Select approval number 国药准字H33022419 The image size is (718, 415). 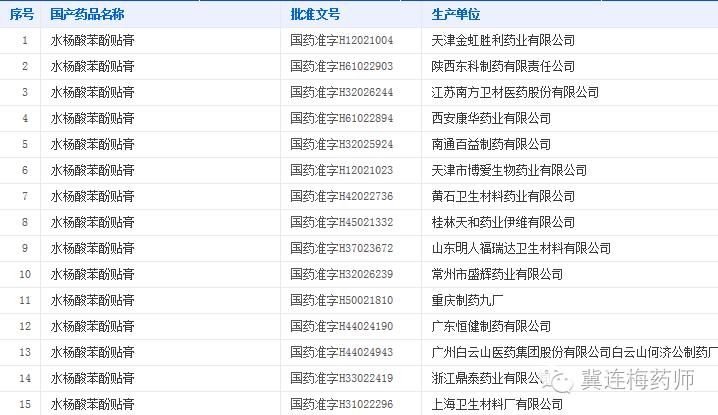click(x=342, y=378)
